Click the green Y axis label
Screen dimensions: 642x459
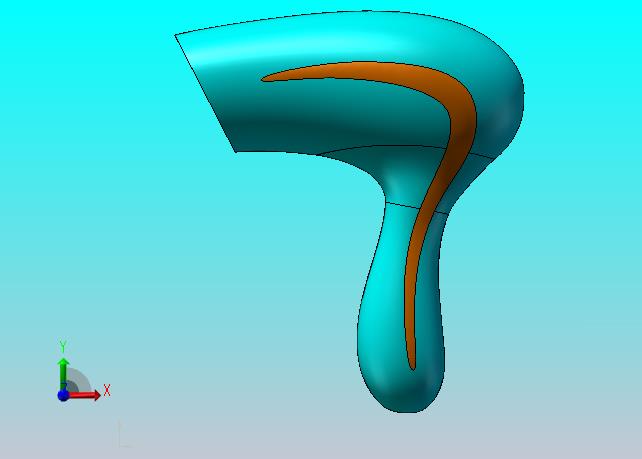tap(63, 346)
